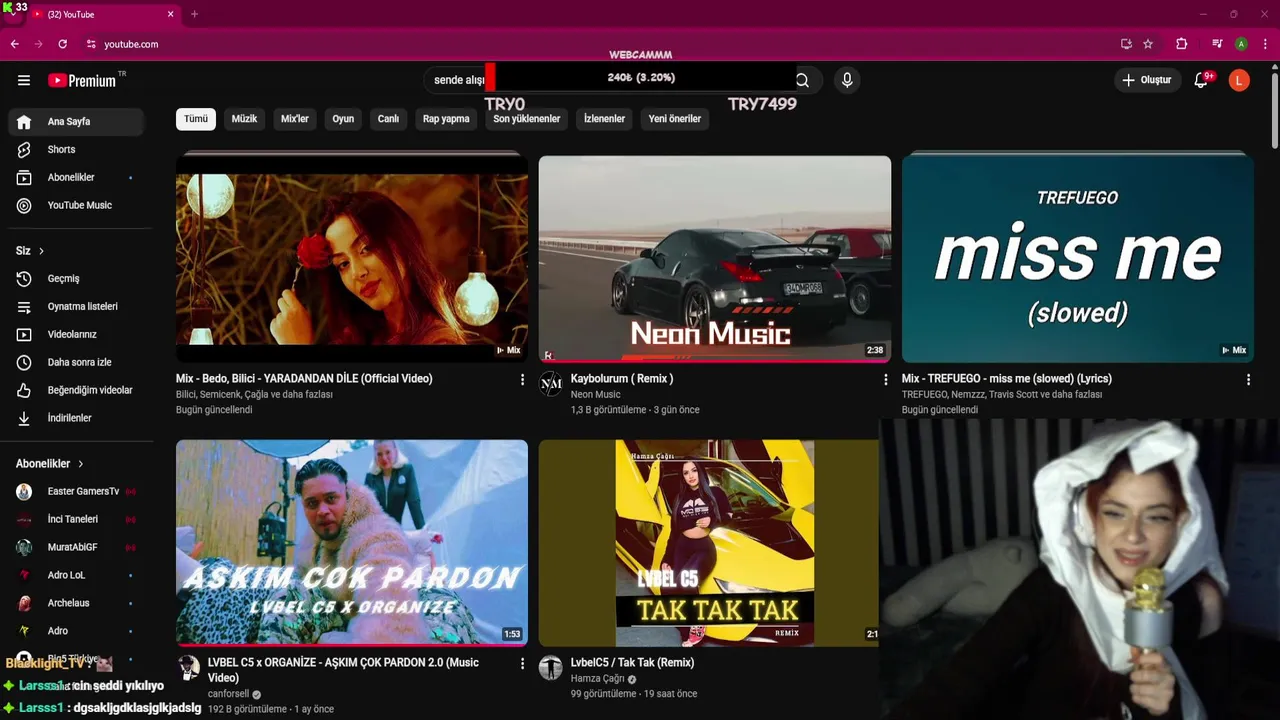Open options menu for Kaybolurum Remix

[x=885, y=380]
